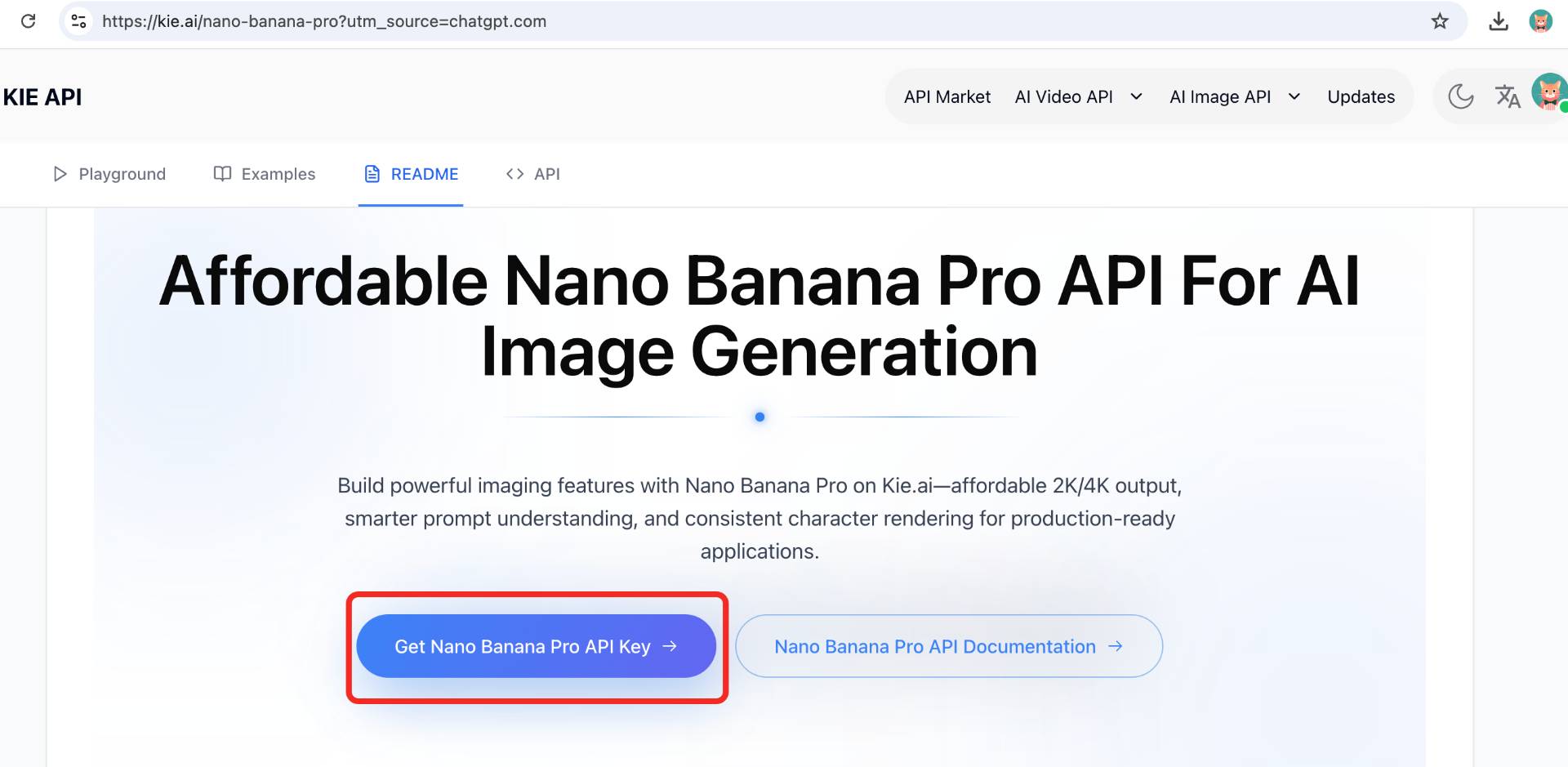
Task: Switch to the Examples tab
Action: pyautogui.click(x=265, y=174)
